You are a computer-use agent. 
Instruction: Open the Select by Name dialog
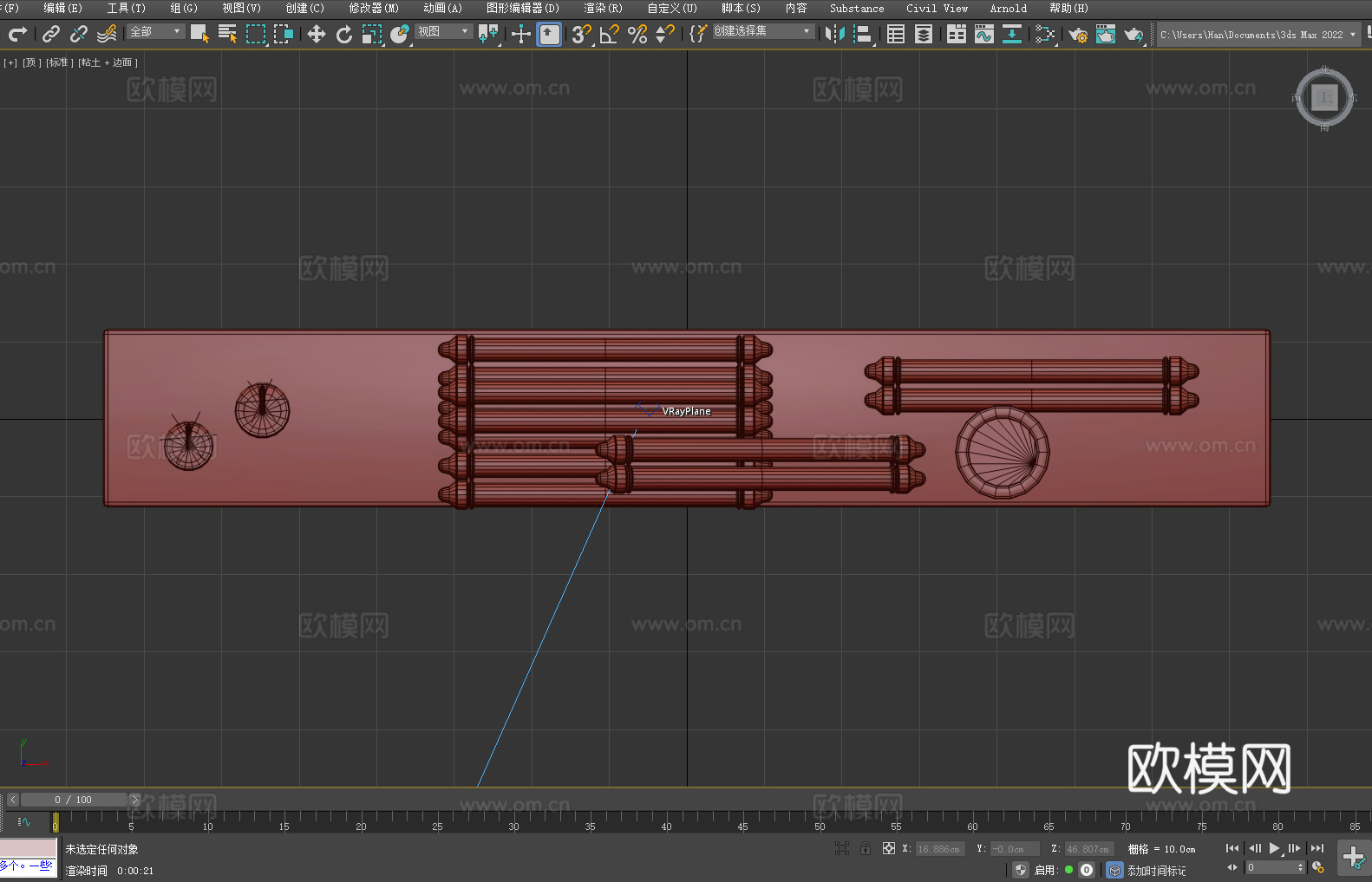pyautogui.click(x=227, y=34)
